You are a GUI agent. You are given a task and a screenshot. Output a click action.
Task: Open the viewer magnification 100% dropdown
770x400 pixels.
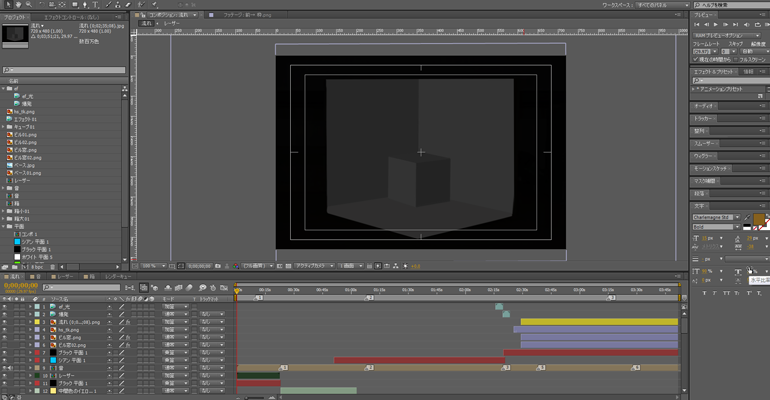point(152,266)
